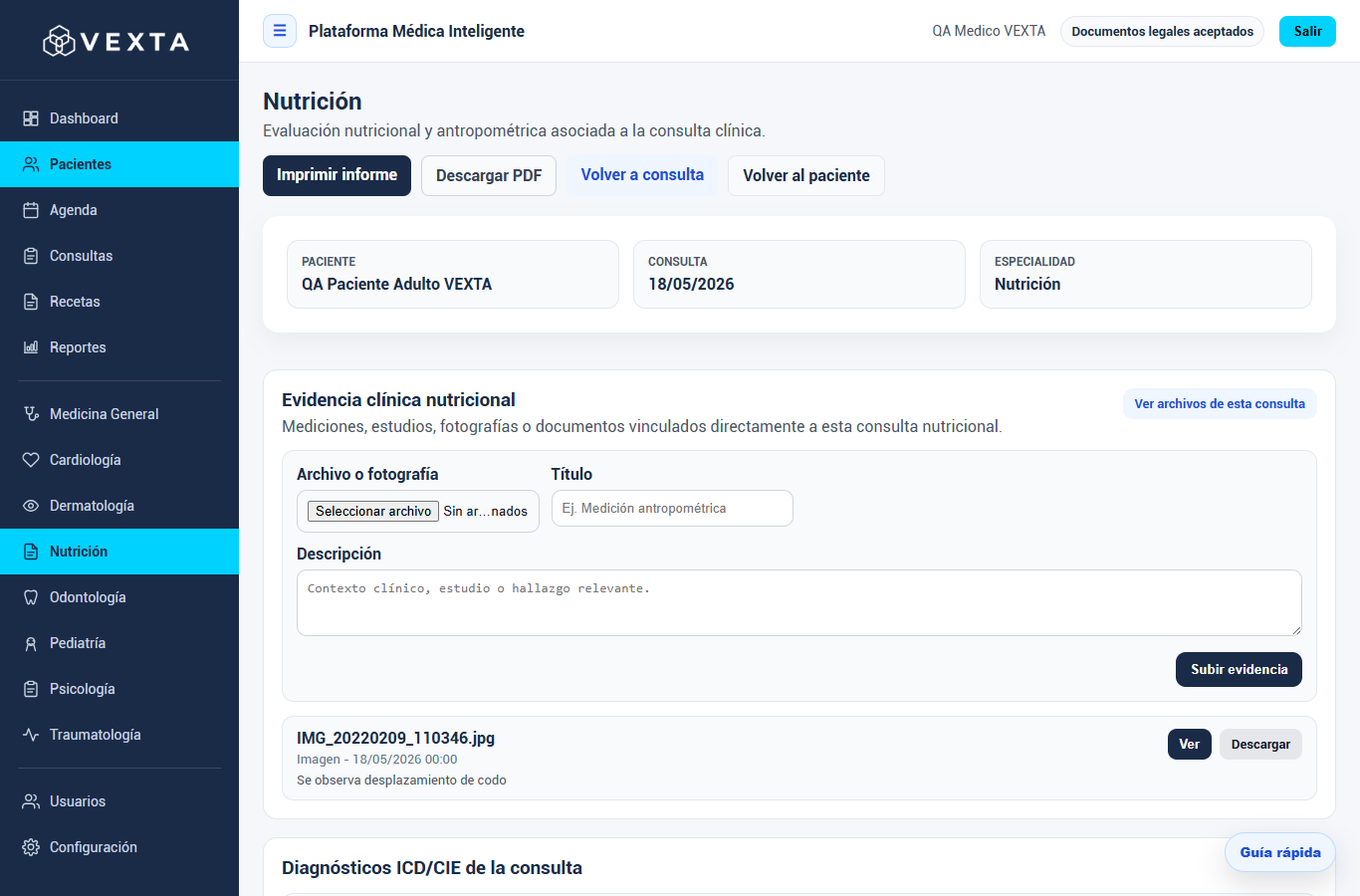Click Seleccionar archivo to choose a file
The width and height of the screenshot is (1360, 896).
pos(373,511)
